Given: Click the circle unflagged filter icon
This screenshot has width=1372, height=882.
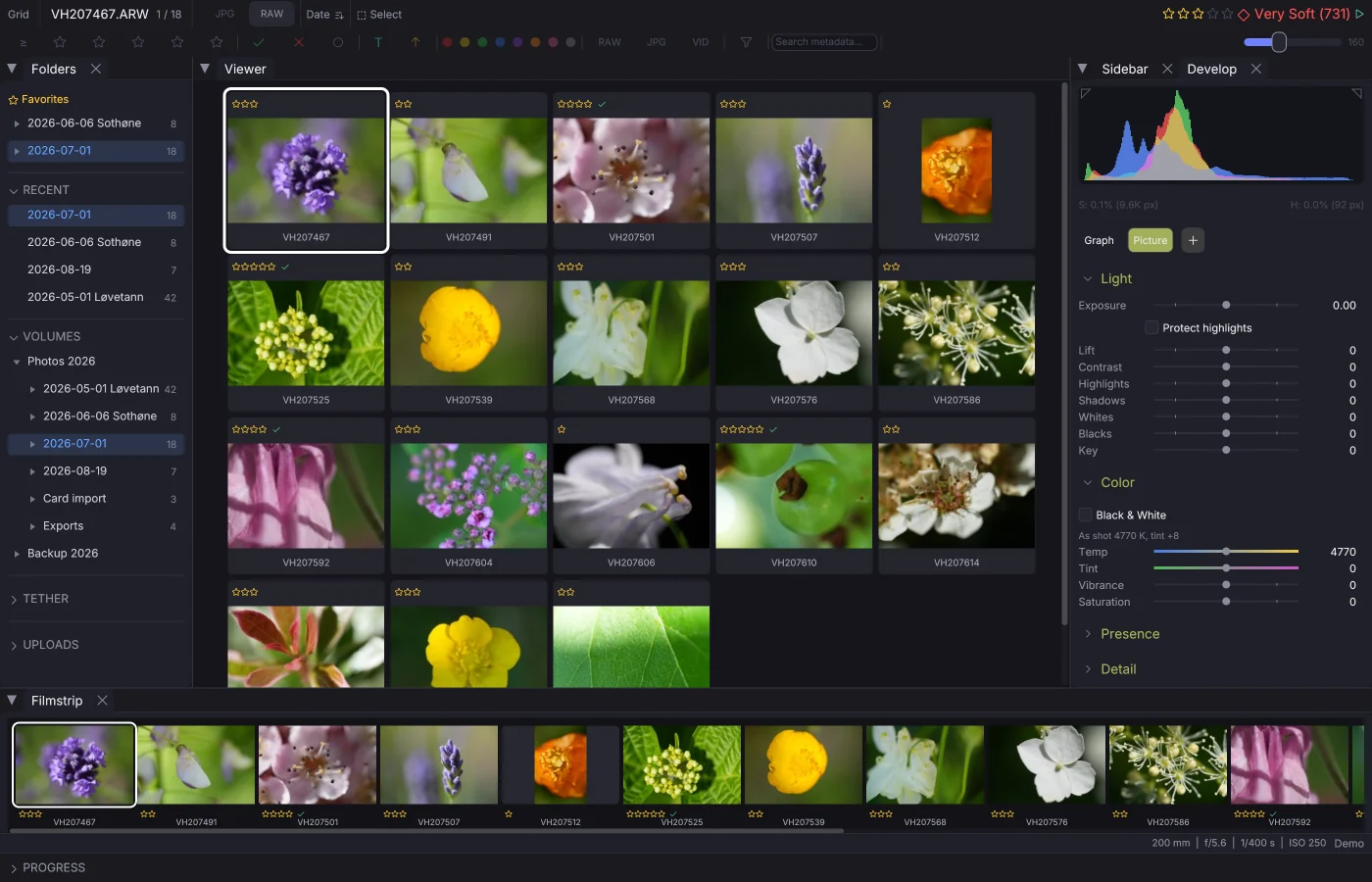Looking at the screenshot, I should (338, 42).
